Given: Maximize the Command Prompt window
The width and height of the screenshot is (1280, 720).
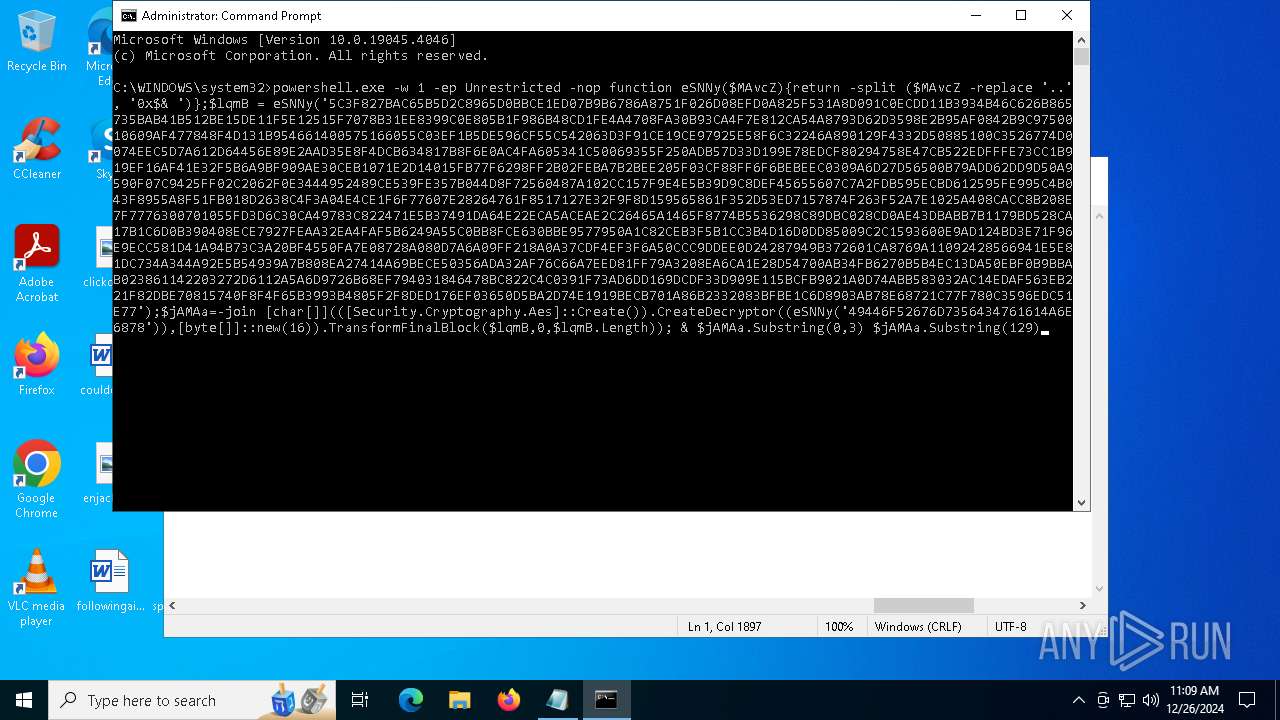Looking at the screenshot, I should pos(1021,15).
